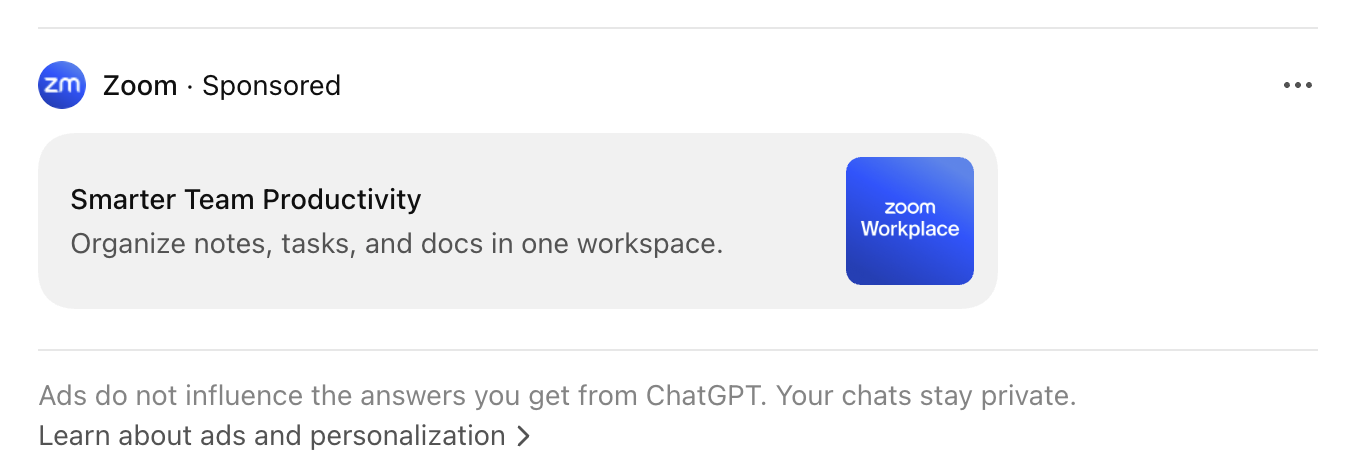
Task: Click the 'Organize notes, tasks, and docs' description
Action: pyautogui.click(x=396, y=243)
